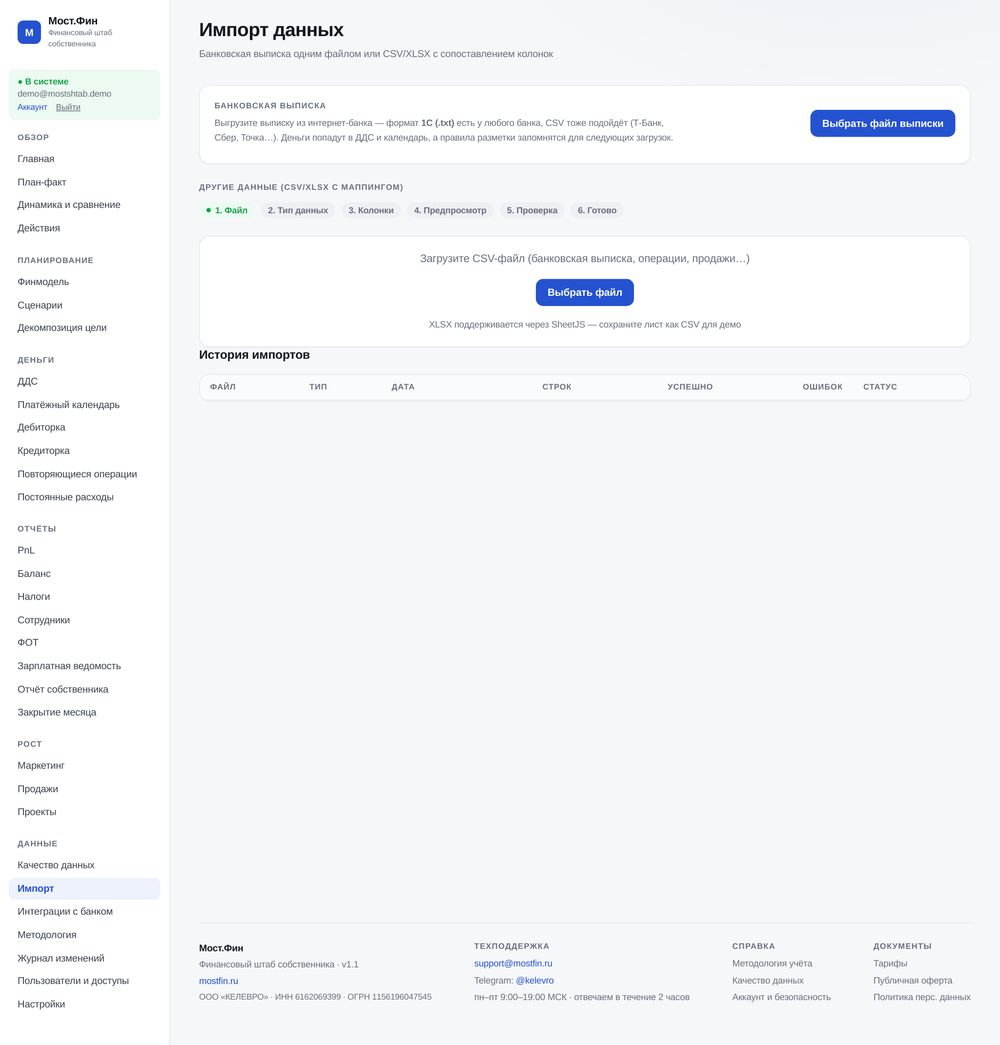The width and height of the screenshot is (1000, 1045).
Task: Click the УСПЕШНО column header
Action: coord(690,387)
